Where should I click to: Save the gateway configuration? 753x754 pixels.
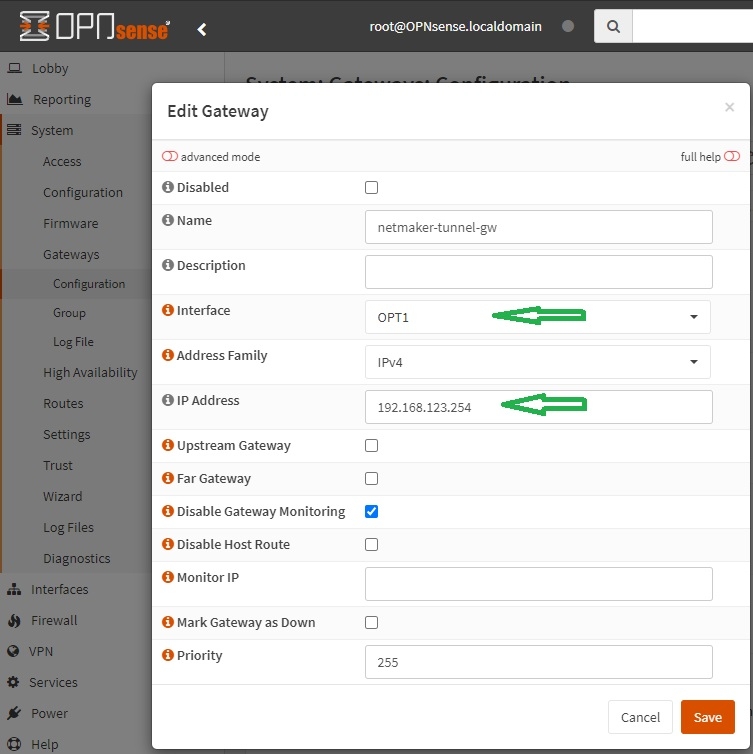click(707, 717)
